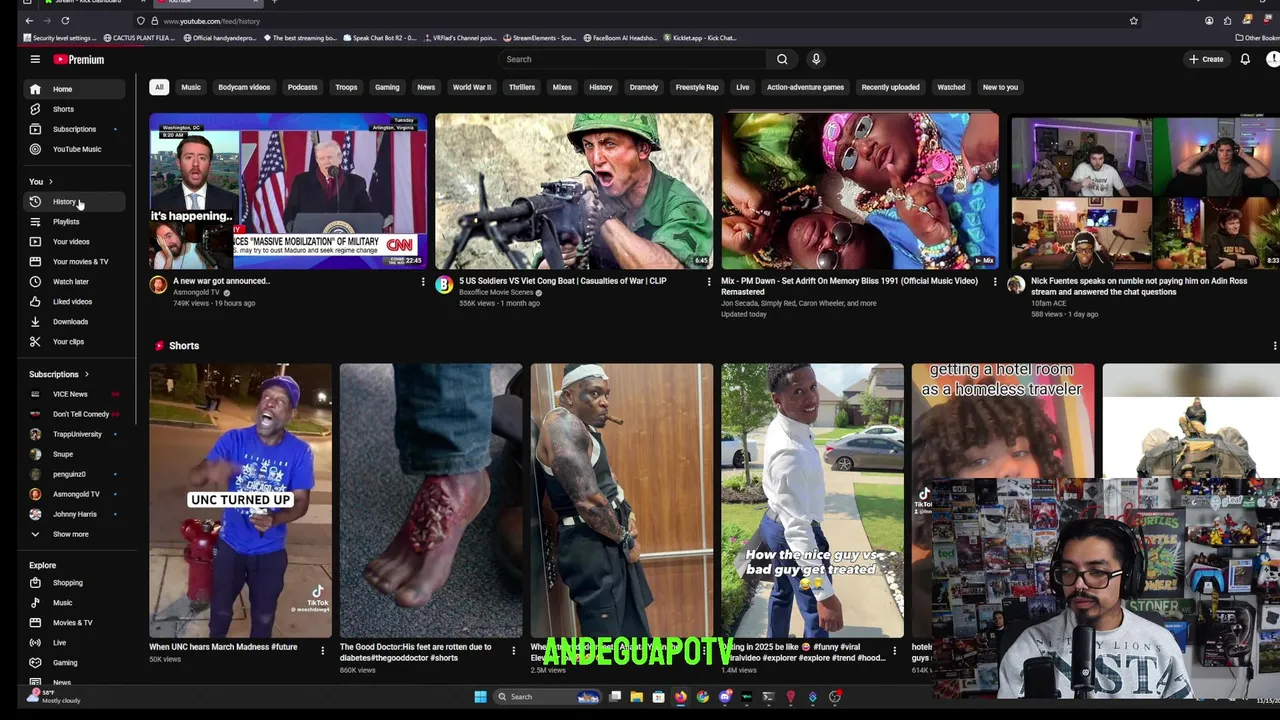Open StreamElements bookmark in bookmarks bar
The image size is (1280, 720).
[x=540, y=38]
